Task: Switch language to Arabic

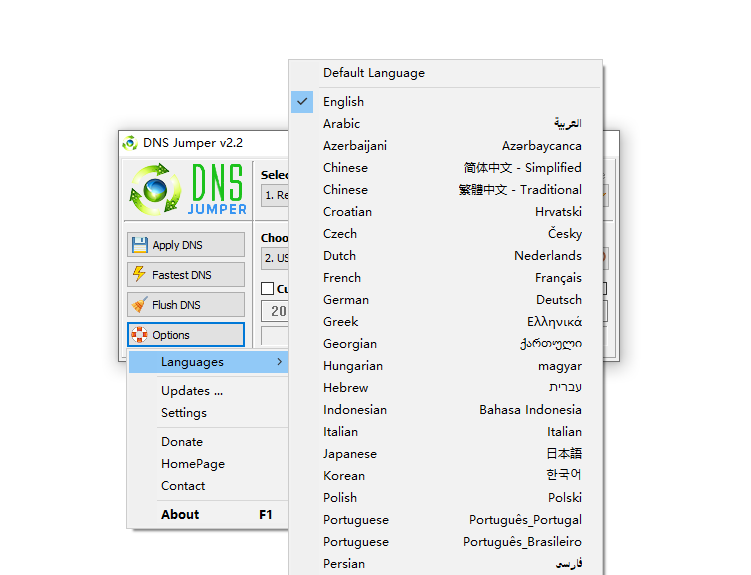Action: (445, 124)
